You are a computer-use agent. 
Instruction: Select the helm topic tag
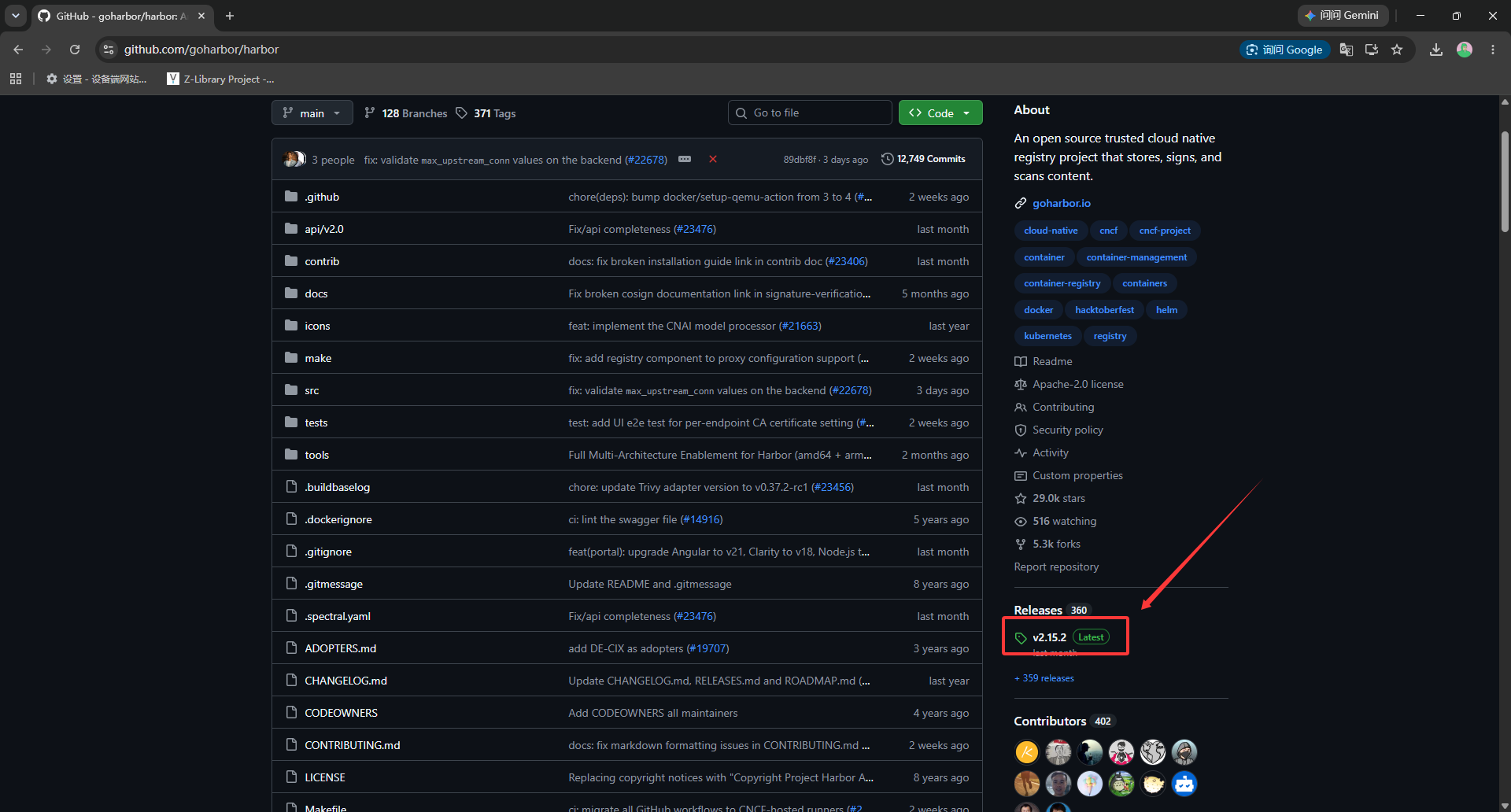(x=1166, y=310)
